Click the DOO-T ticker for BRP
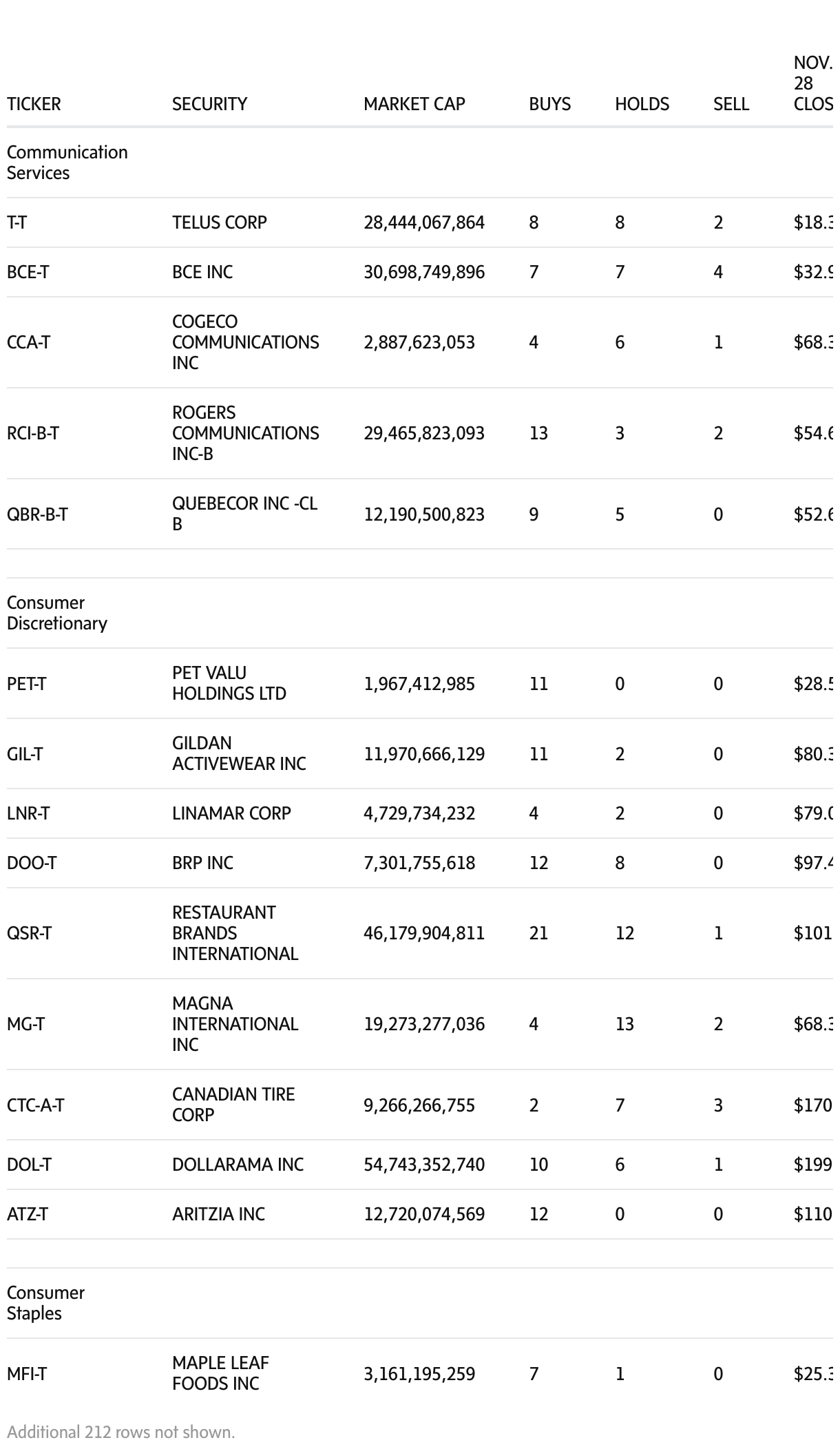This screenshot has width=840, height=1449. coord(32,863)
